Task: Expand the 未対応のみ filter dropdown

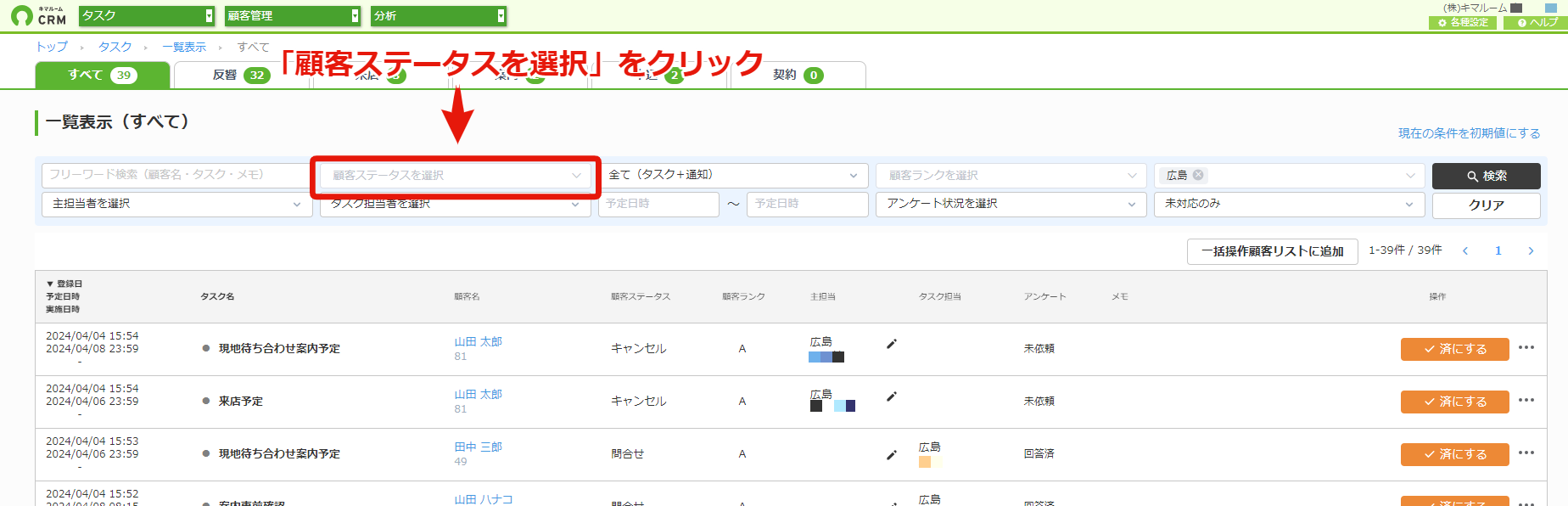Action: (1287, 204)
